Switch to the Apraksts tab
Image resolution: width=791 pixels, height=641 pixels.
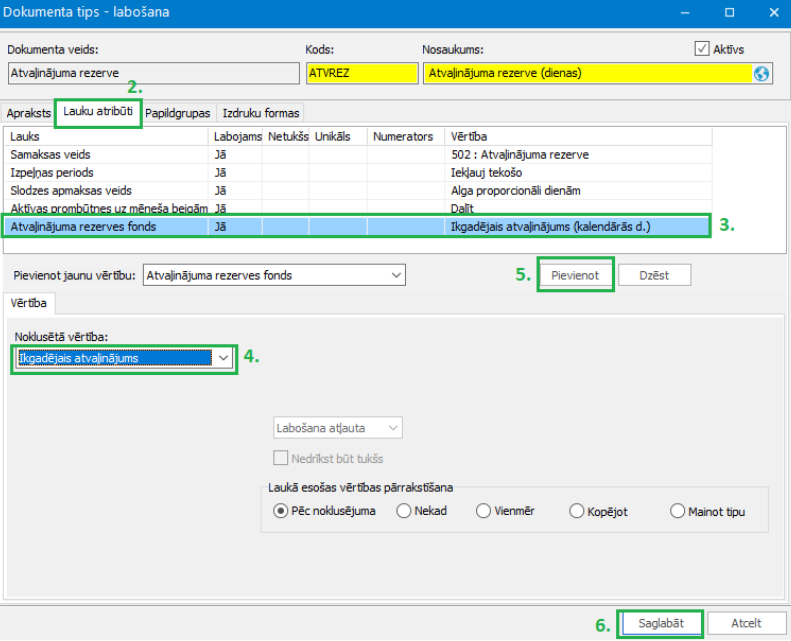tap(28, 113)
